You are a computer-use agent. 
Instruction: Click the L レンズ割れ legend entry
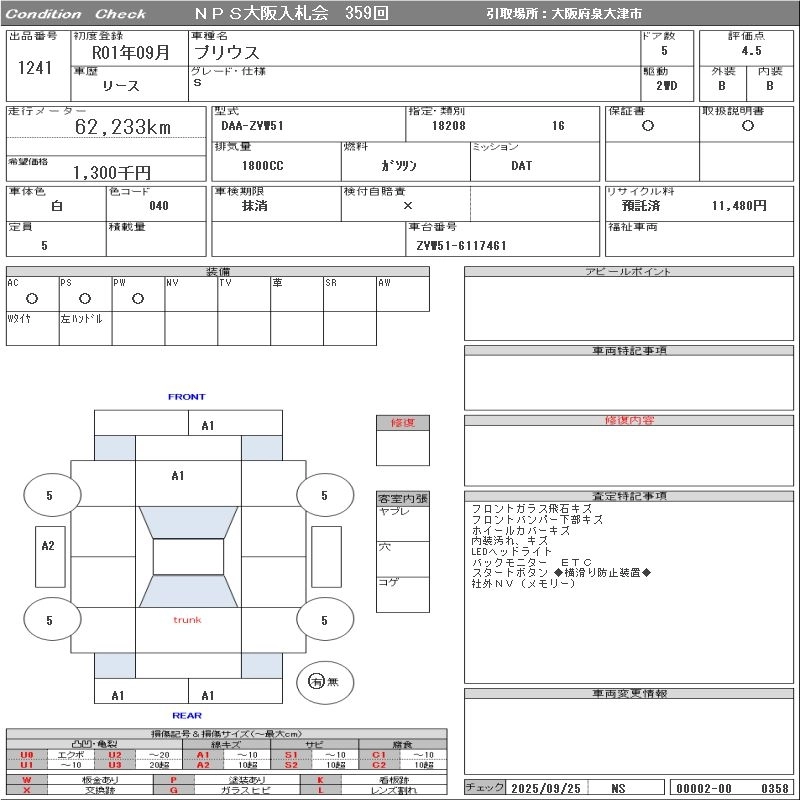click(373, 790)
